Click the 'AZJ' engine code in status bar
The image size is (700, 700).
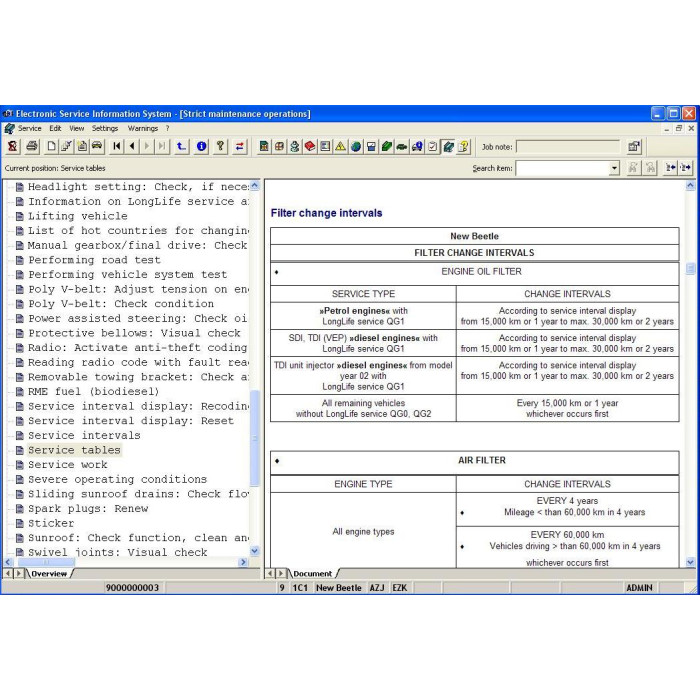[x=377, y=588]
